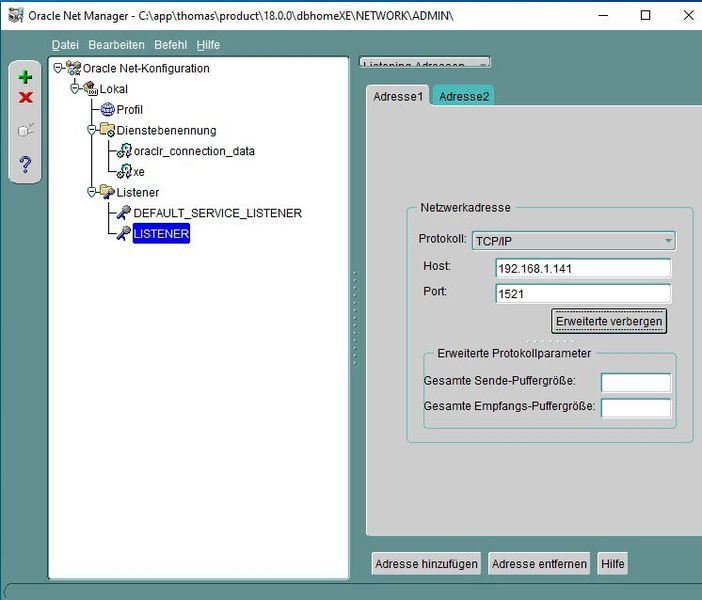Collapse the Oracle Net-Konfiguration root node
Screen dimensions: 702x600
pos(58,68)
